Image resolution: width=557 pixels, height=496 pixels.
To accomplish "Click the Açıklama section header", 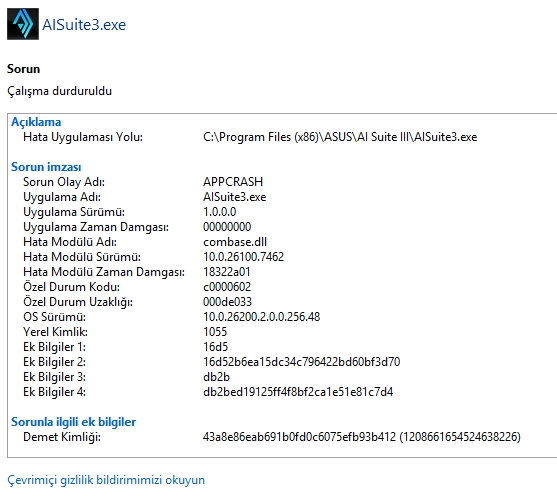I will tap(36, 122).
